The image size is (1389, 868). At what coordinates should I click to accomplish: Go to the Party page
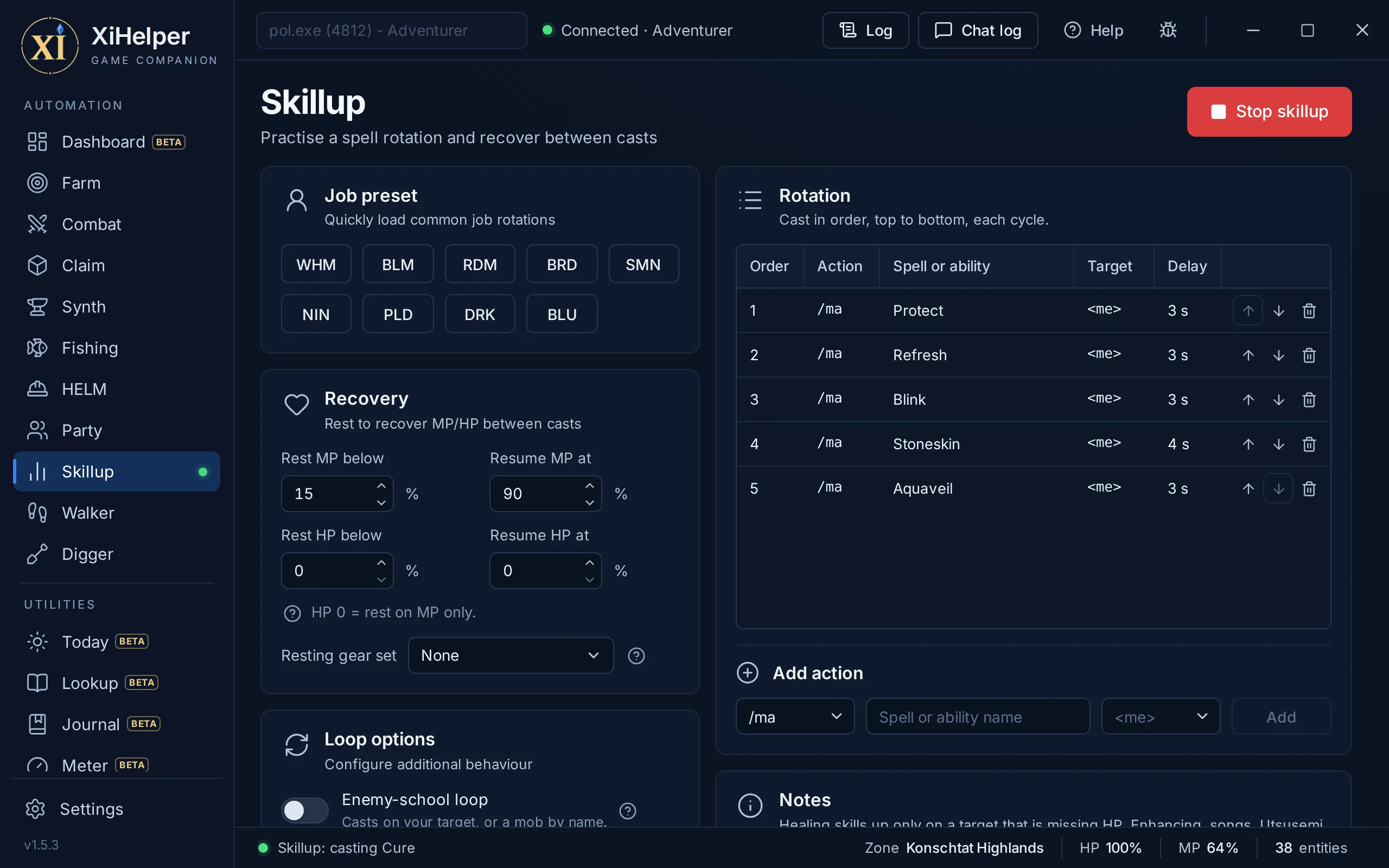tap(117, 431)
